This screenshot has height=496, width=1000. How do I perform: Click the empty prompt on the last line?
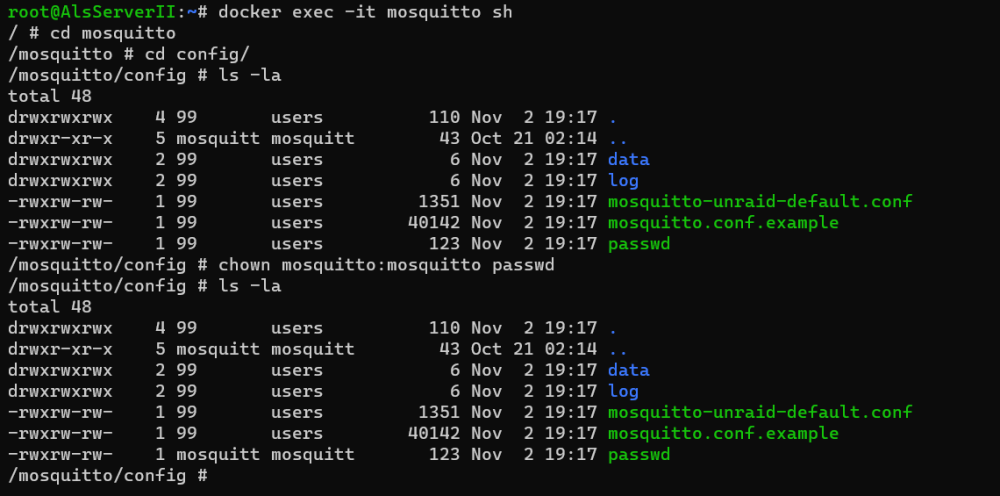pos(108,476)
